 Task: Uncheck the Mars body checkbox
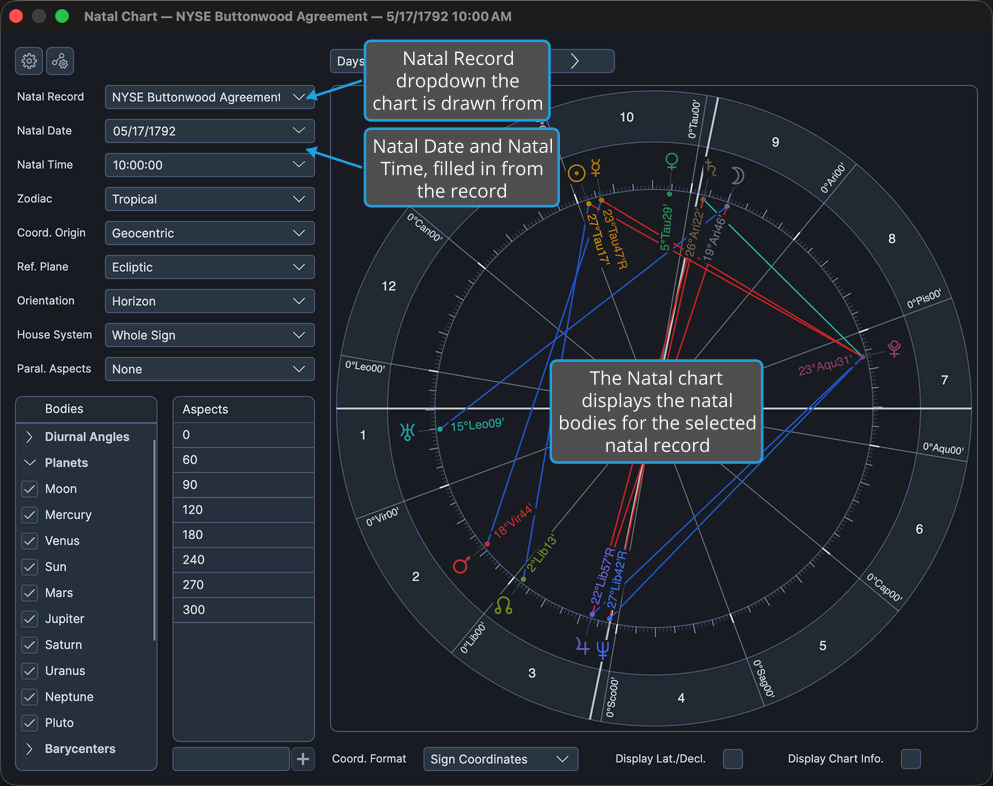coord(30,593)
